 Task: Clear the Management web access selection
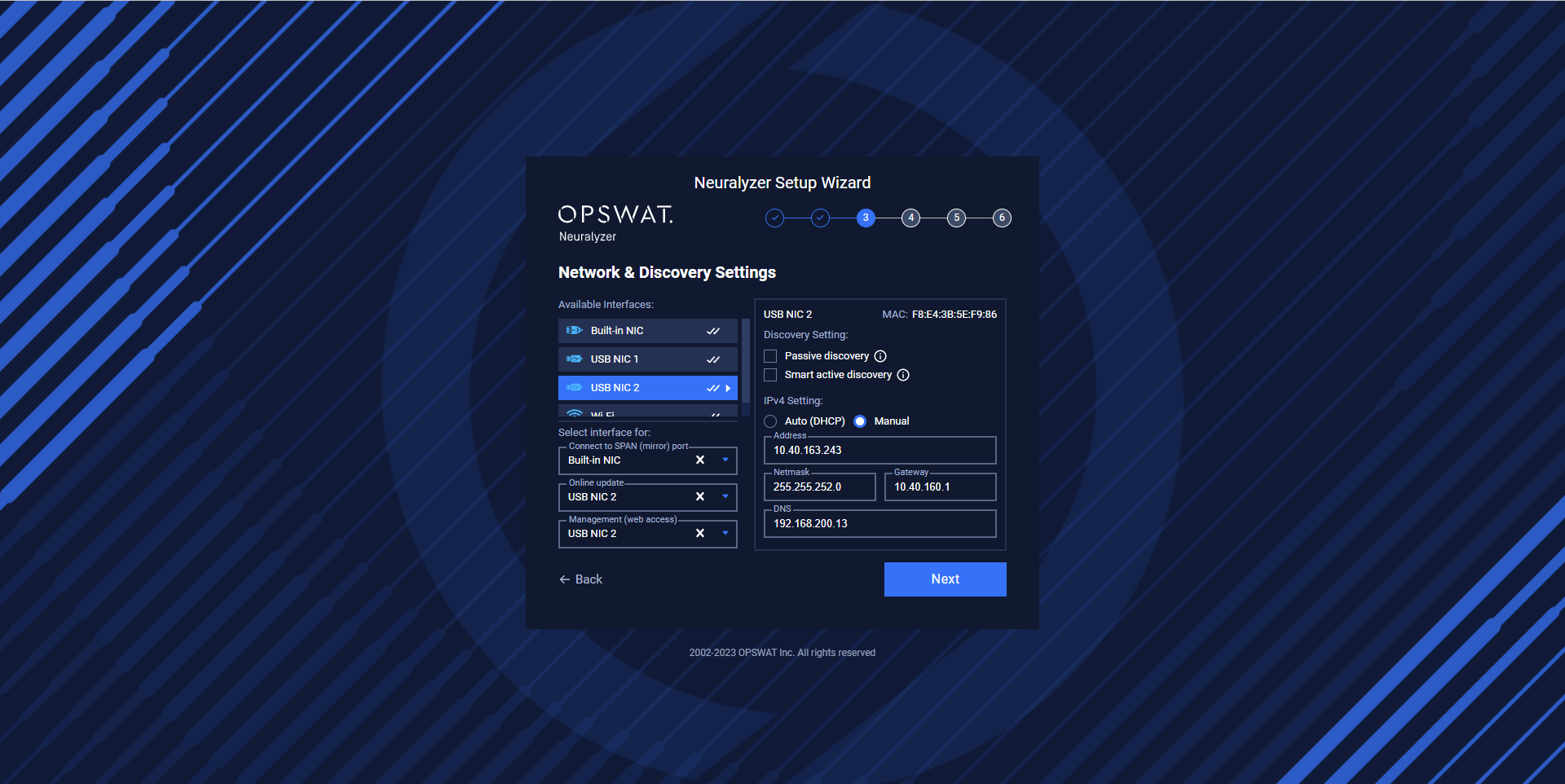700,534
